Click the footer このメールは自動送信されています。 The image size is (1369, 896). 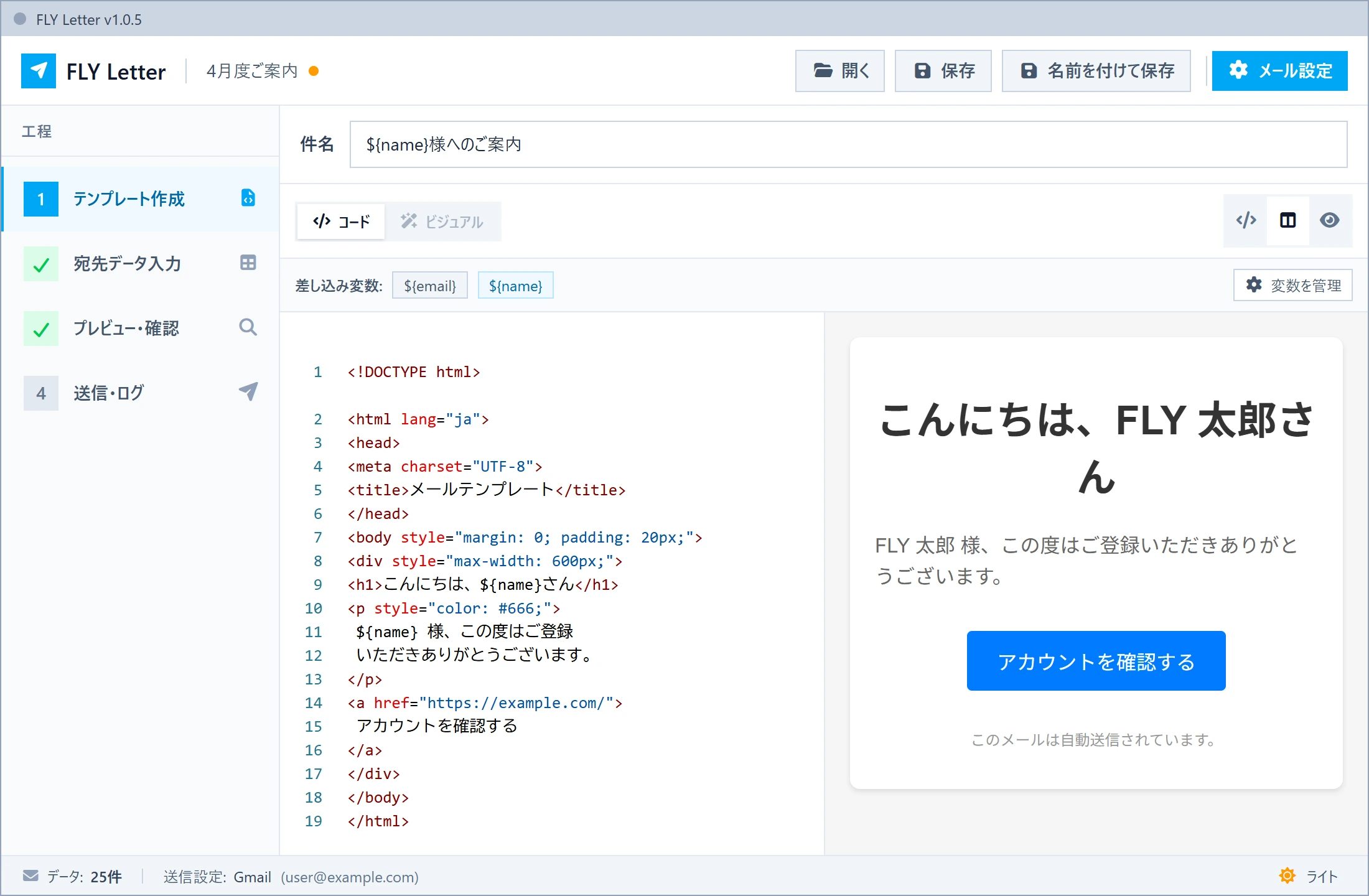pos(1095,740)
